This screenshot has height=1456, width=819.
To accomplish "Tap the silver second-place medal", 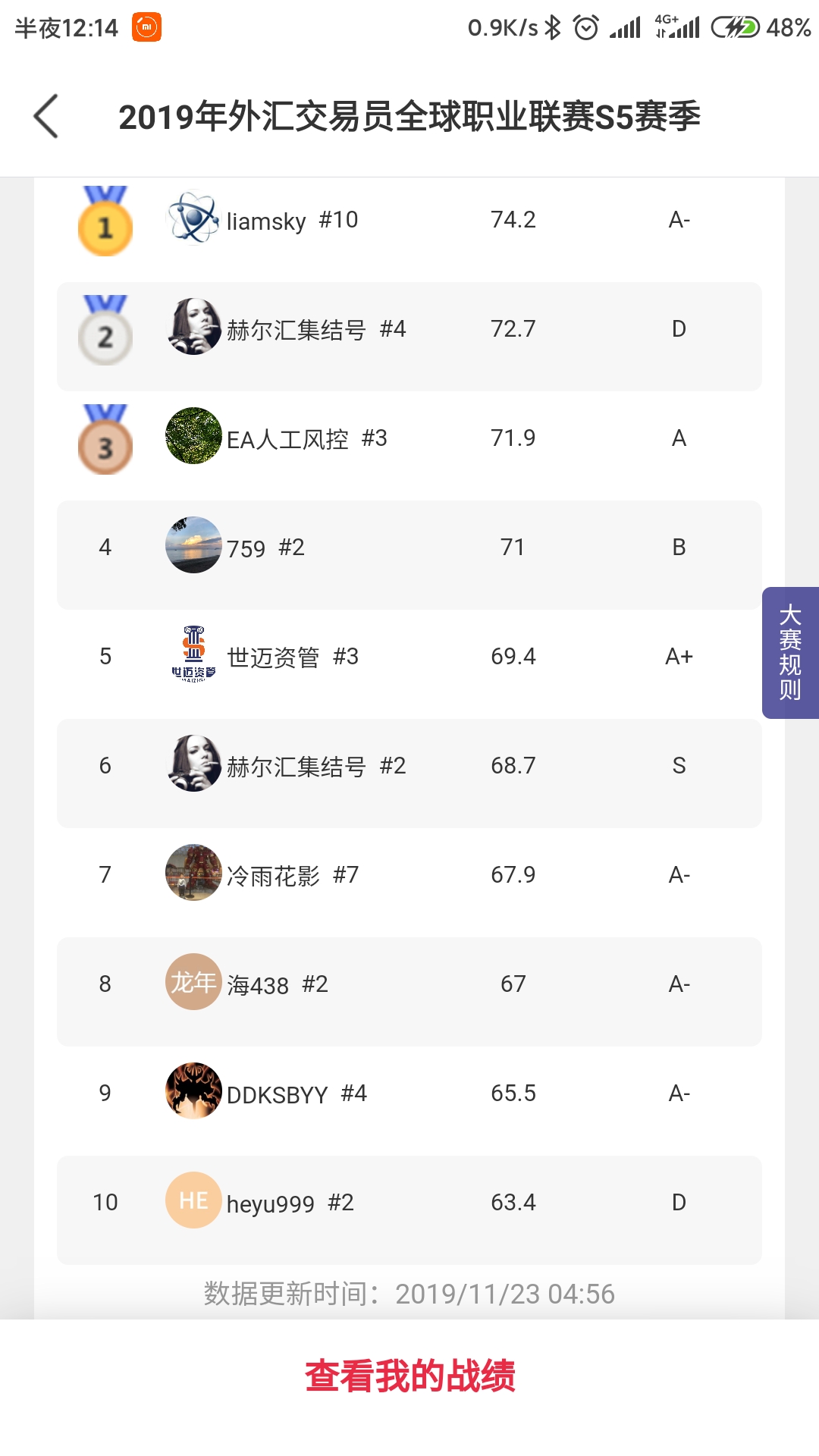I will pos(105,330).
